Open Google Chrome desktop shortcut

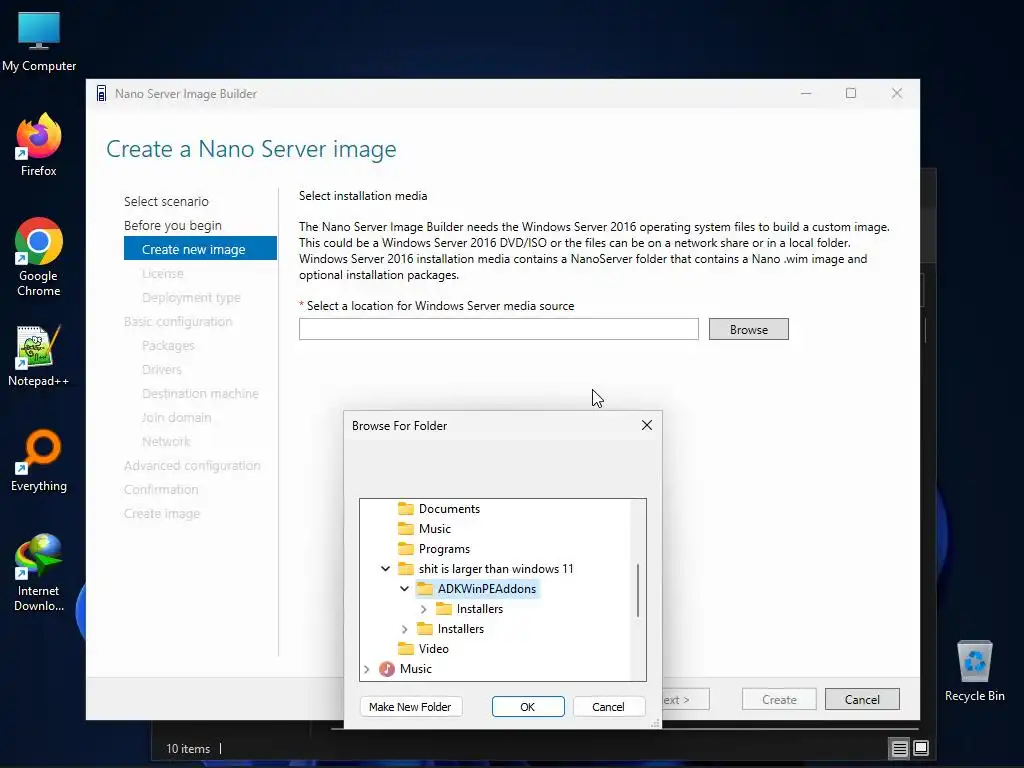pyautogui.click(x=39, y=257)
